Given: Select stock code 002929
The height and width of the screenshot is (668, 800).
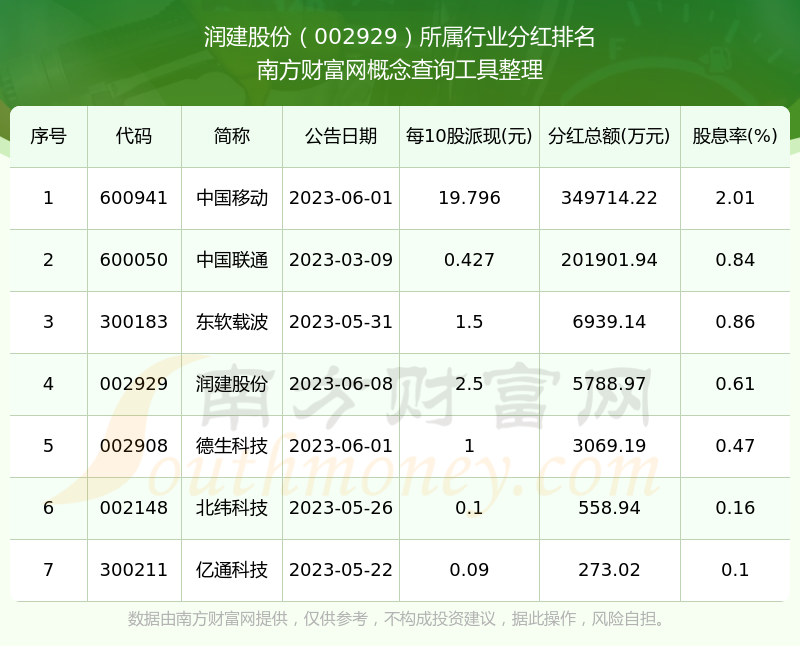Looking at the screenshot, I should click(134, 384).
